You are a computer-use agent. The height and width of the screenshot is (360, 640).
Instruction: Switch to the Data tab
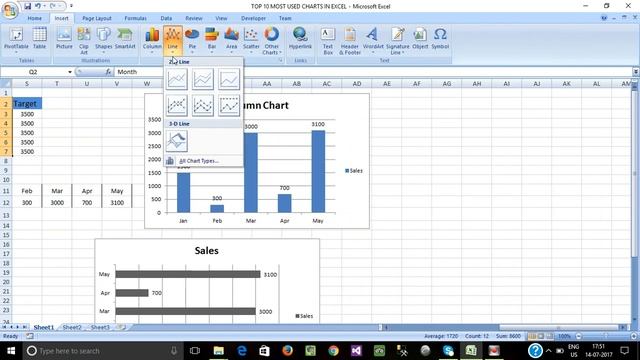pyautogui.click(x=166, y=18)
